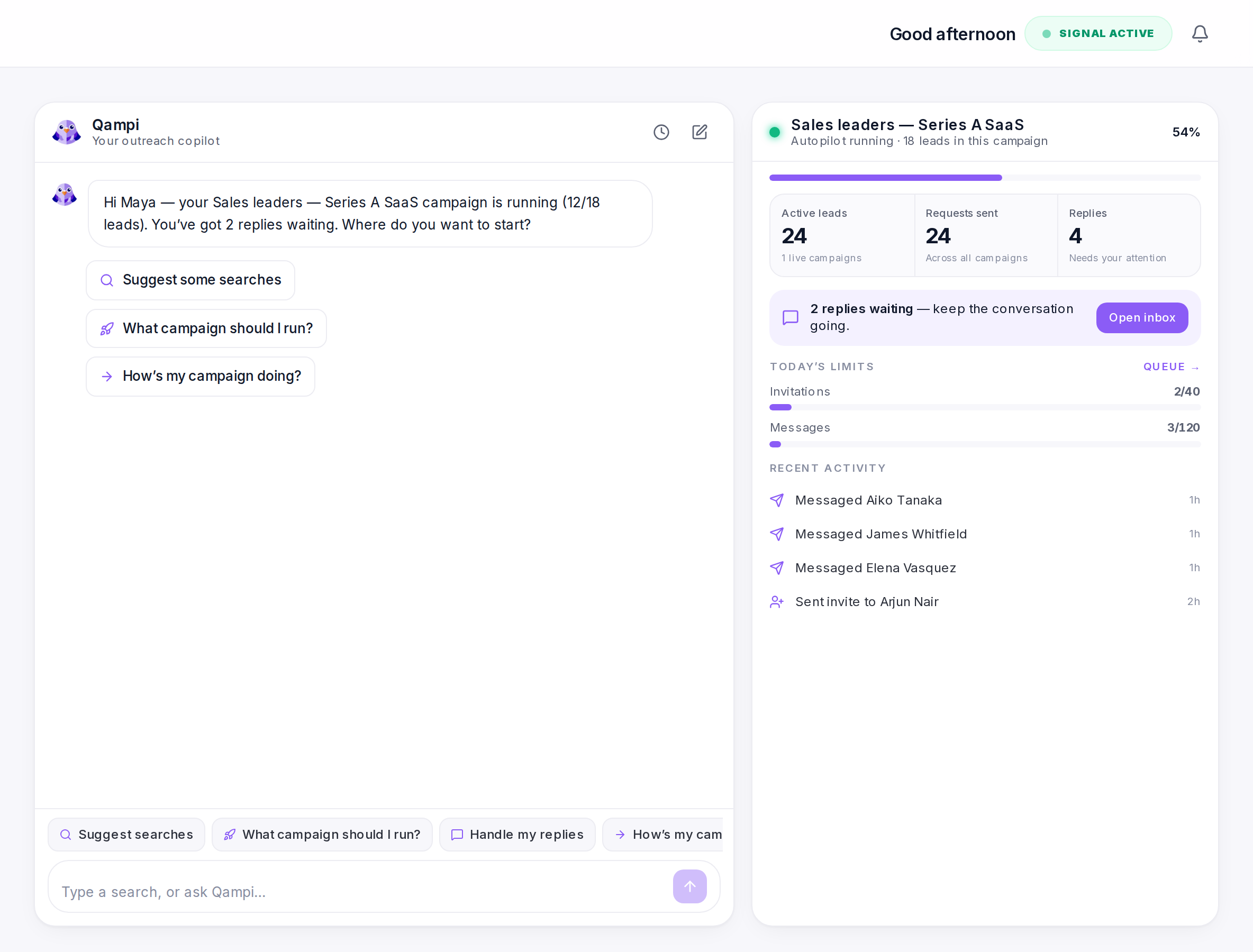This screenshot has width=1253, height=952.
Task: Click the 2/40 invitations count
Action: (x=1187, y=391)
